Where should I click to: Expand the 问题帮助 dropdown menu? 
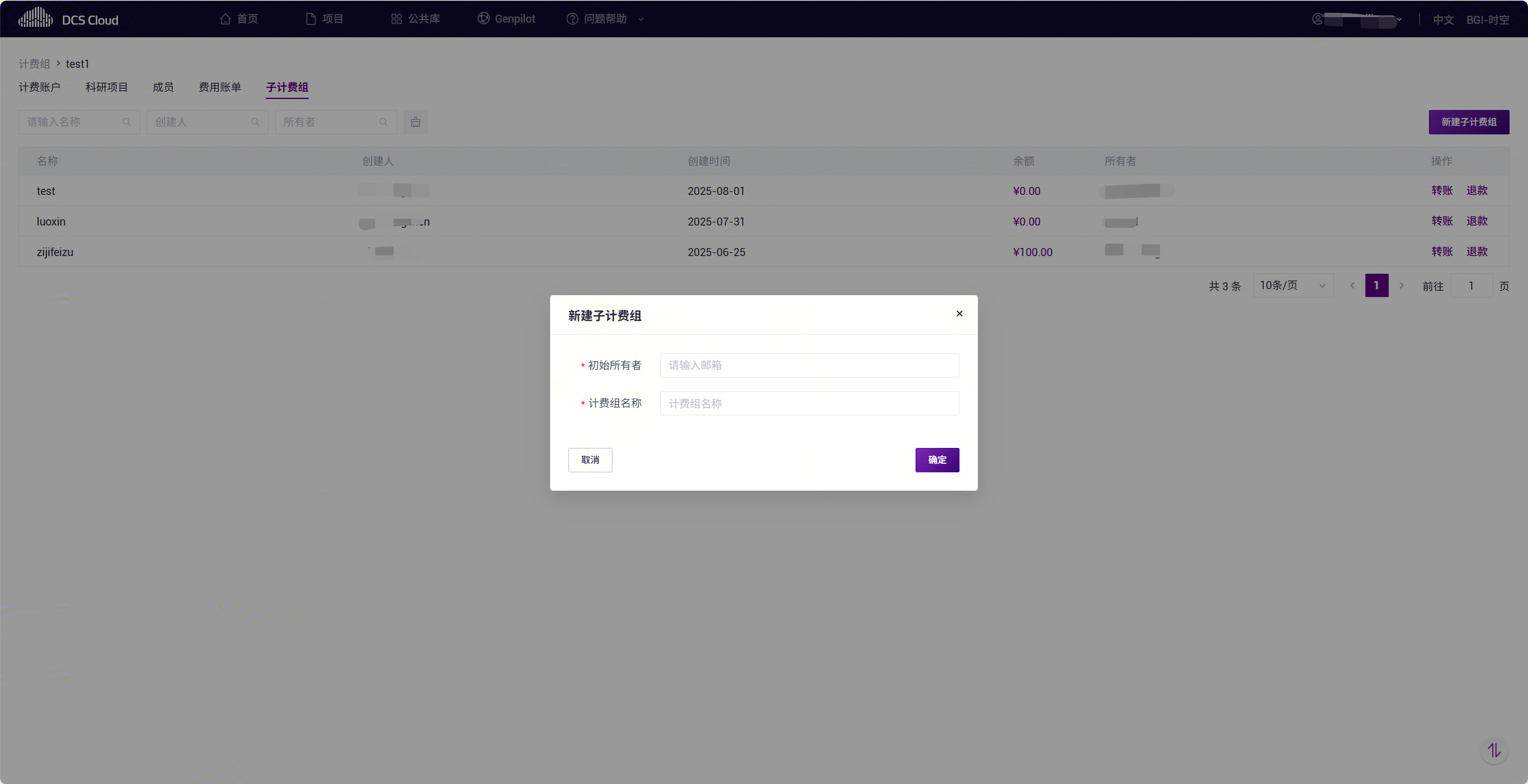pos(641,19)
